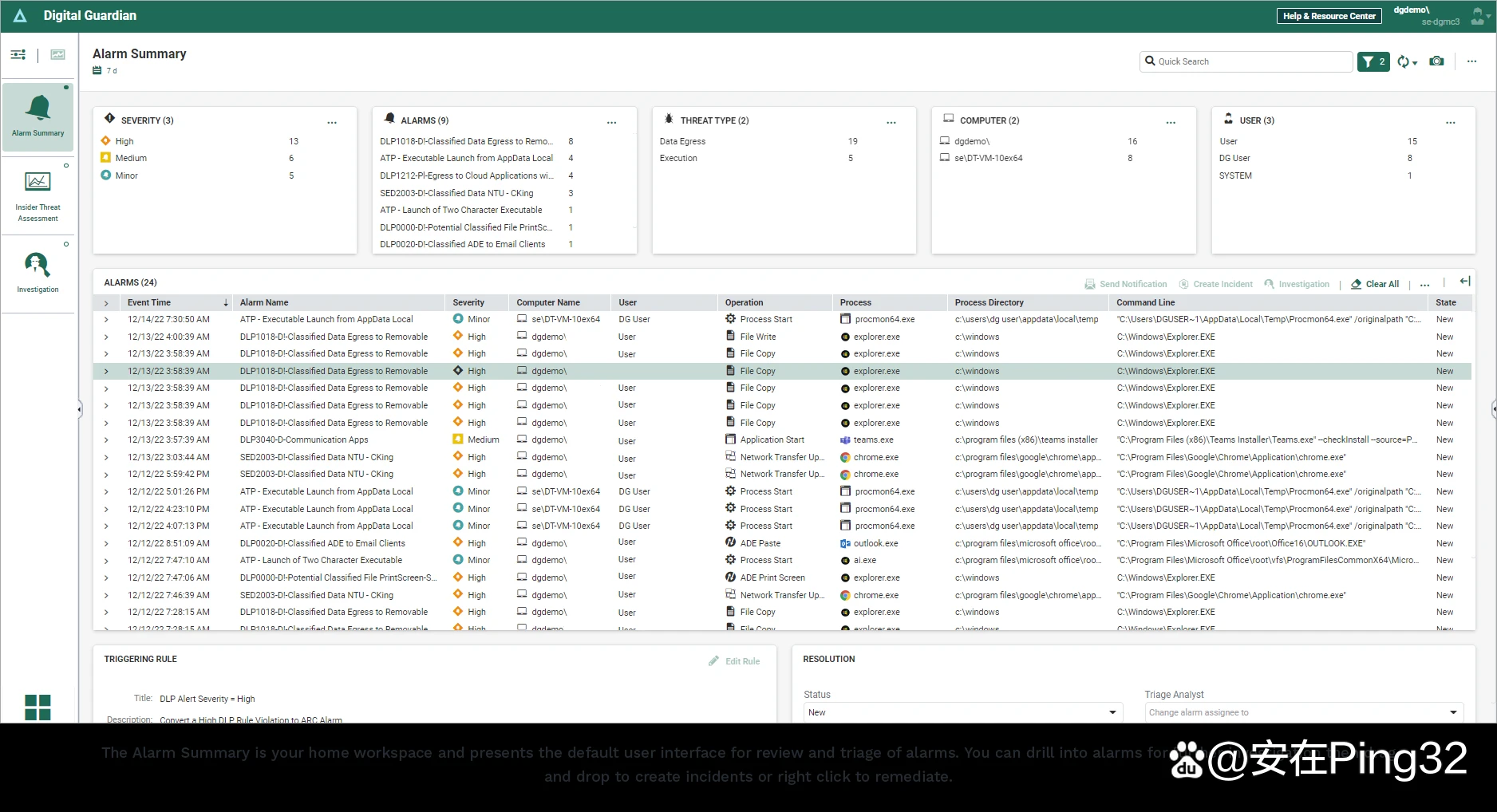Open the User card options menu
The image size is (1497, 812).
1451,122
